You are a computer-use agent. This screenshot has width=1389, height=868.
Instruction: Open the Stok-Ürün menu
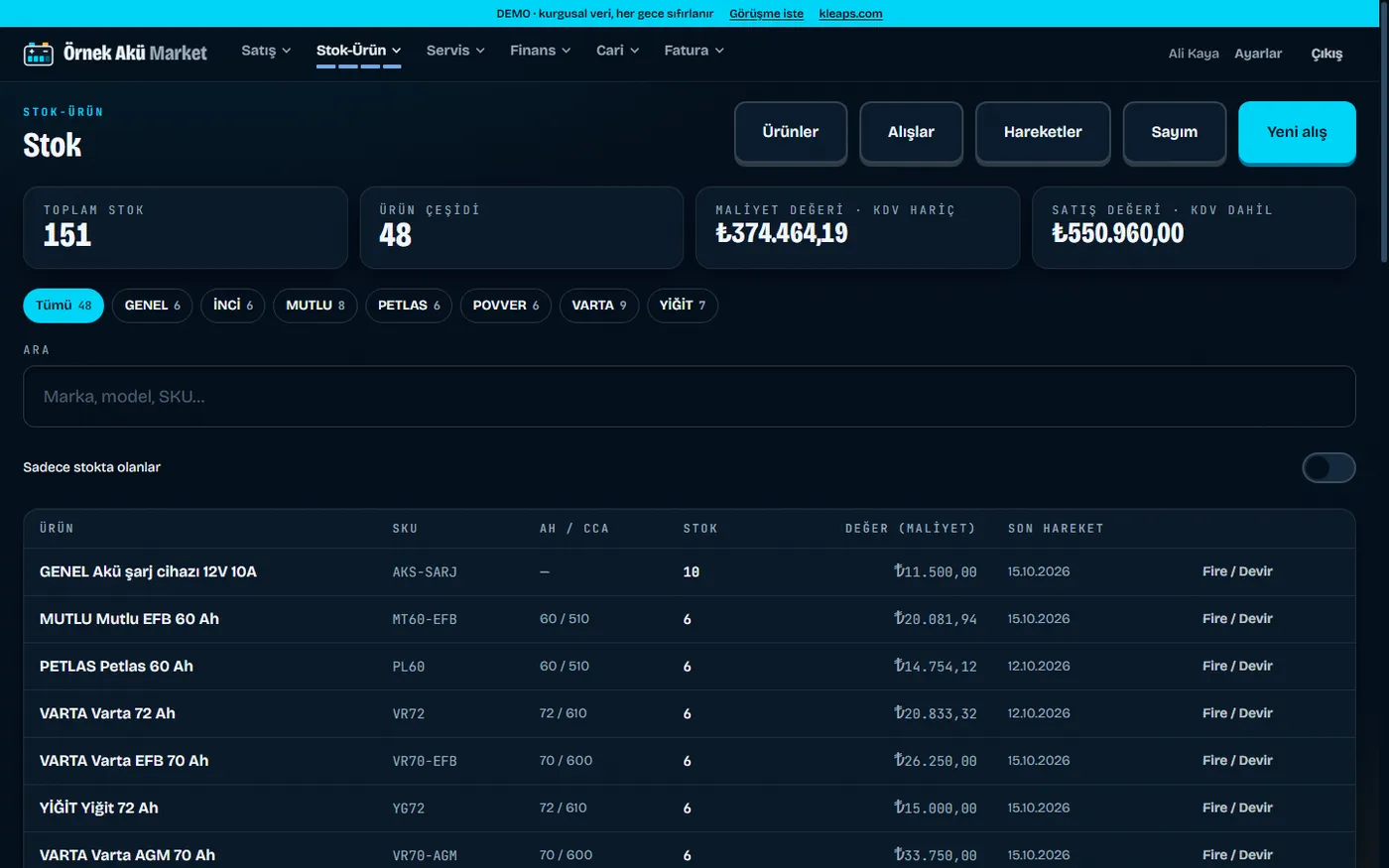(358, 51)
